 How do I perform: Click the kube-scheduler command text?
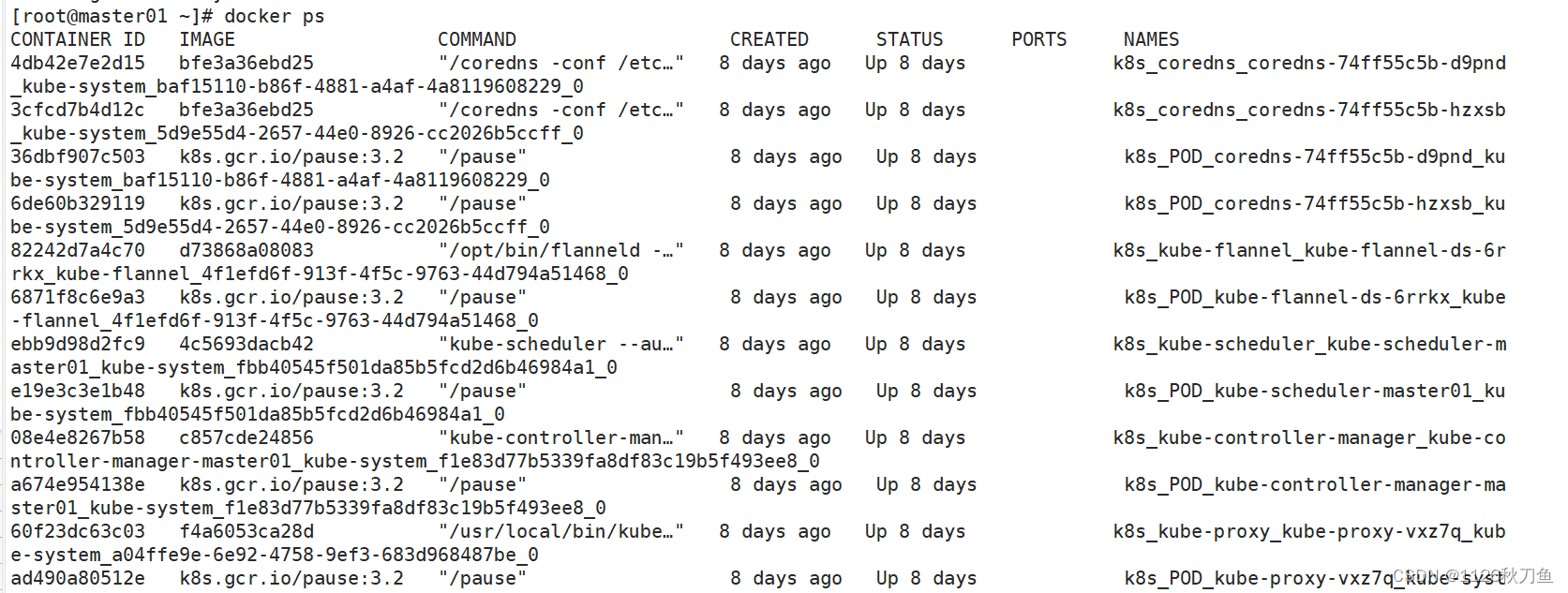(x=561, y=344)
